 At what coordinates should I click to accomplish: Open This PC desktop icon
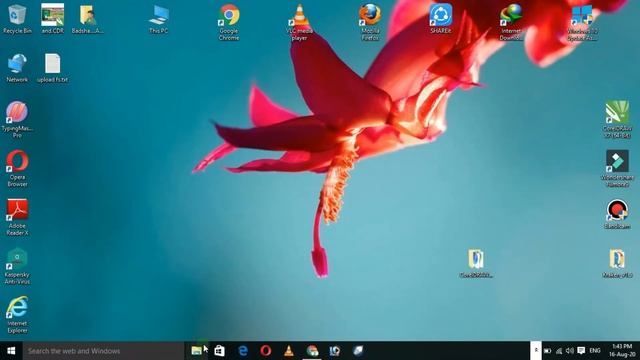coord(158,19)
